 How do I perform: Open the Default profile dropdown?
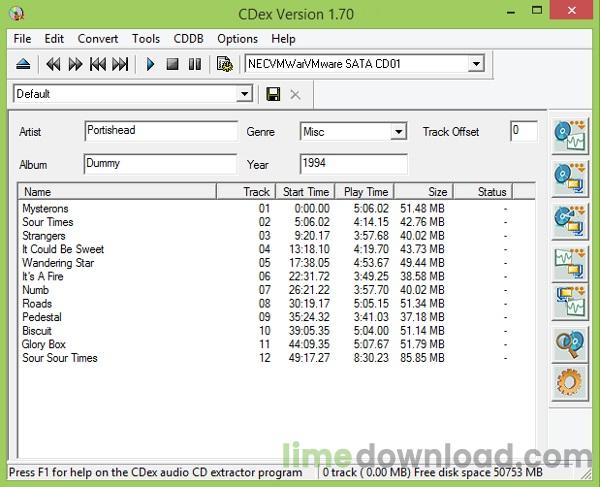[x=244, y=94]
